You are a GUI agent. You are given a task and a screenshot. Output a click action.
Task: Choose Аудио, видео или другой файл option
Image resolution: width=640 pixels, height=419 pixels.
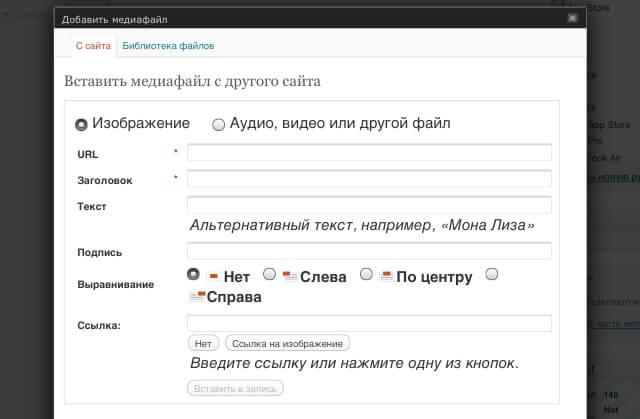(219, 125)
